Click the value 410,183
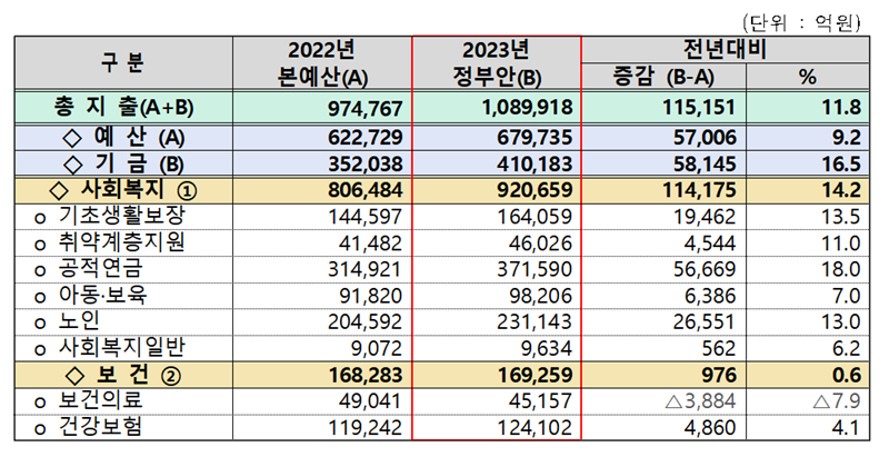Image resolution: width=889 pixels, height=457 pixels. [x=534, y=164]
